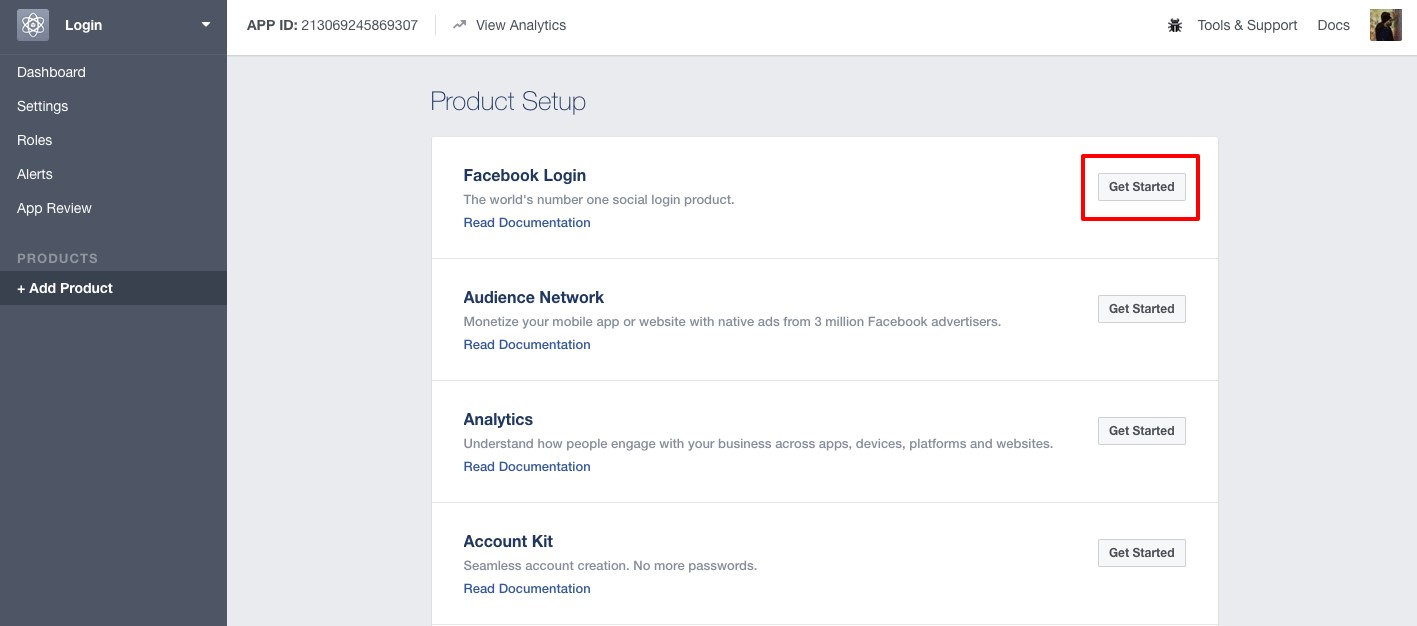Click the Analytics product title
The width and height of the screenshot is (1417, 626).
[498, 419]
